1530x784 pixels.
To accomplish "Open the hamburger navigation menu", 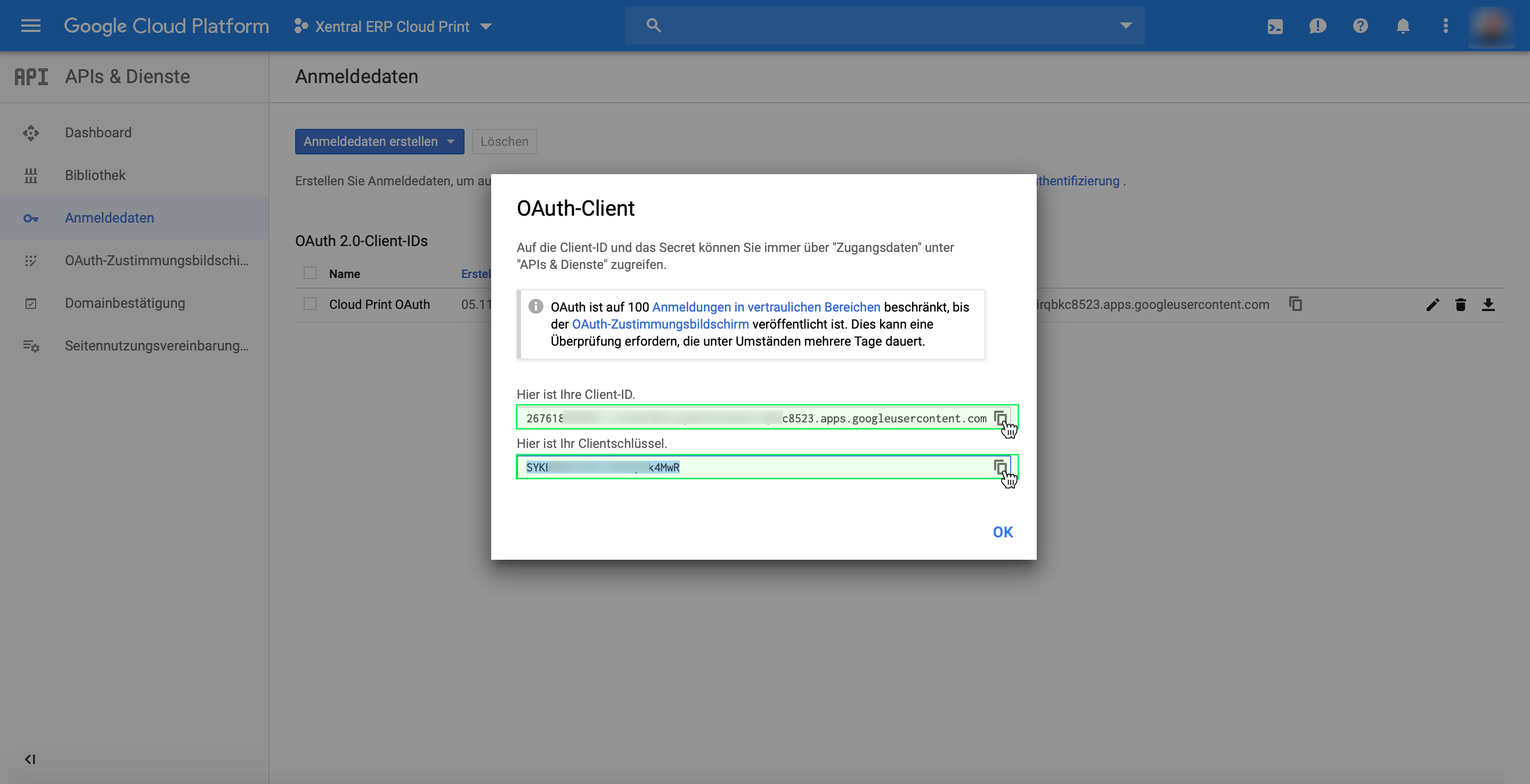I will 31,26.
